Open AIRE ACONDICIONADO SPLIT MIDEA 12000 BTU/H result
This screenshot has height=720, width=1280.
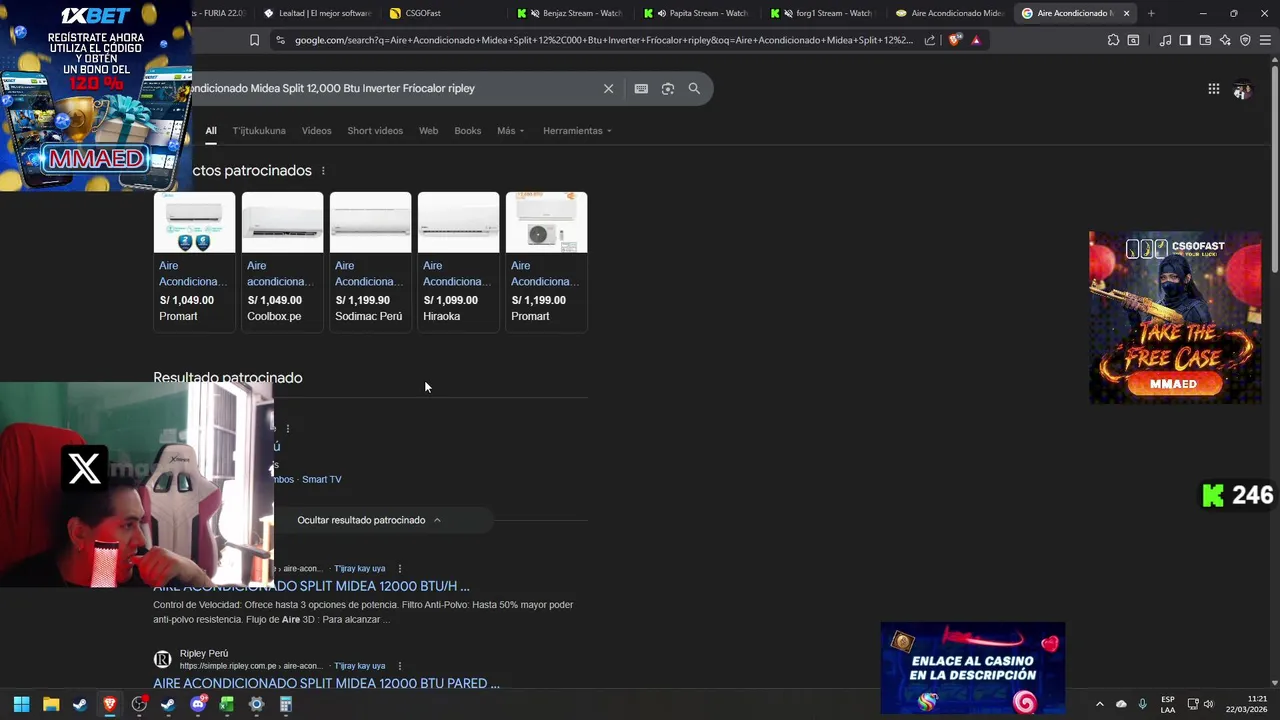[311, 586]
